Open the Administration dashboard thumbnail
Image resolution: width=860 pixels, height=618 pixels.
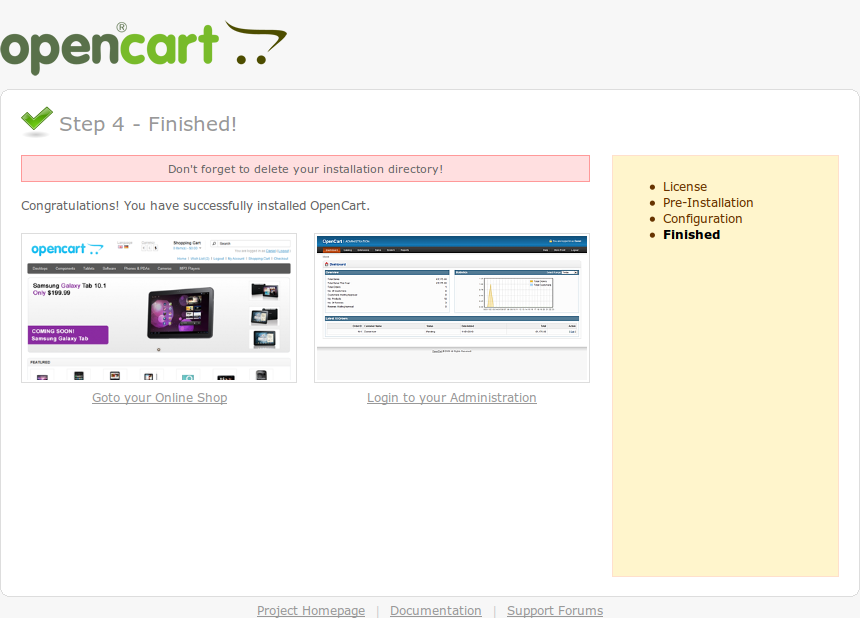click(x=452, y=308)
